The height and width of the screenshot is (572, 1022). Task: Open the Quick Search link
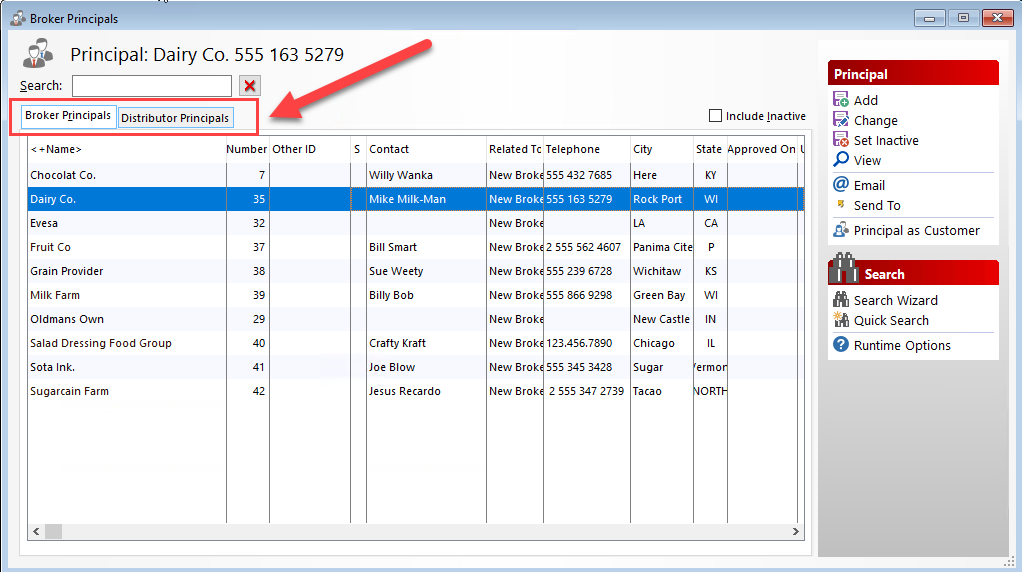click(x=891, y=321)
